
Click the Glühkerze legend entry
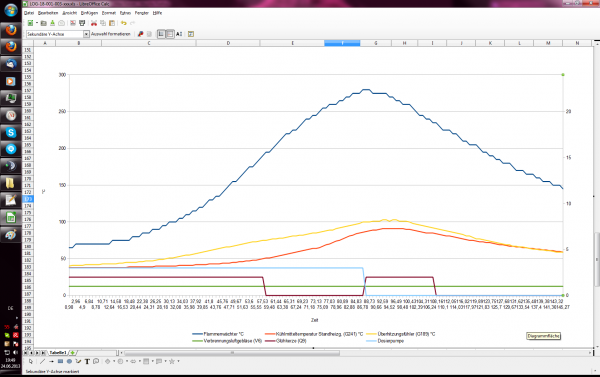click(x=285, y=341)
